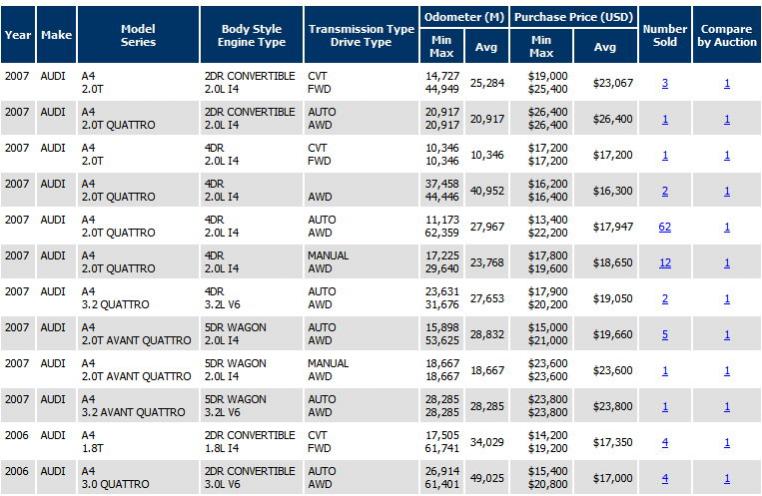Compare by auction for 2006 A4 1.8T convertible
Viewport: 762px width, 496px height.
coord(727,443)
